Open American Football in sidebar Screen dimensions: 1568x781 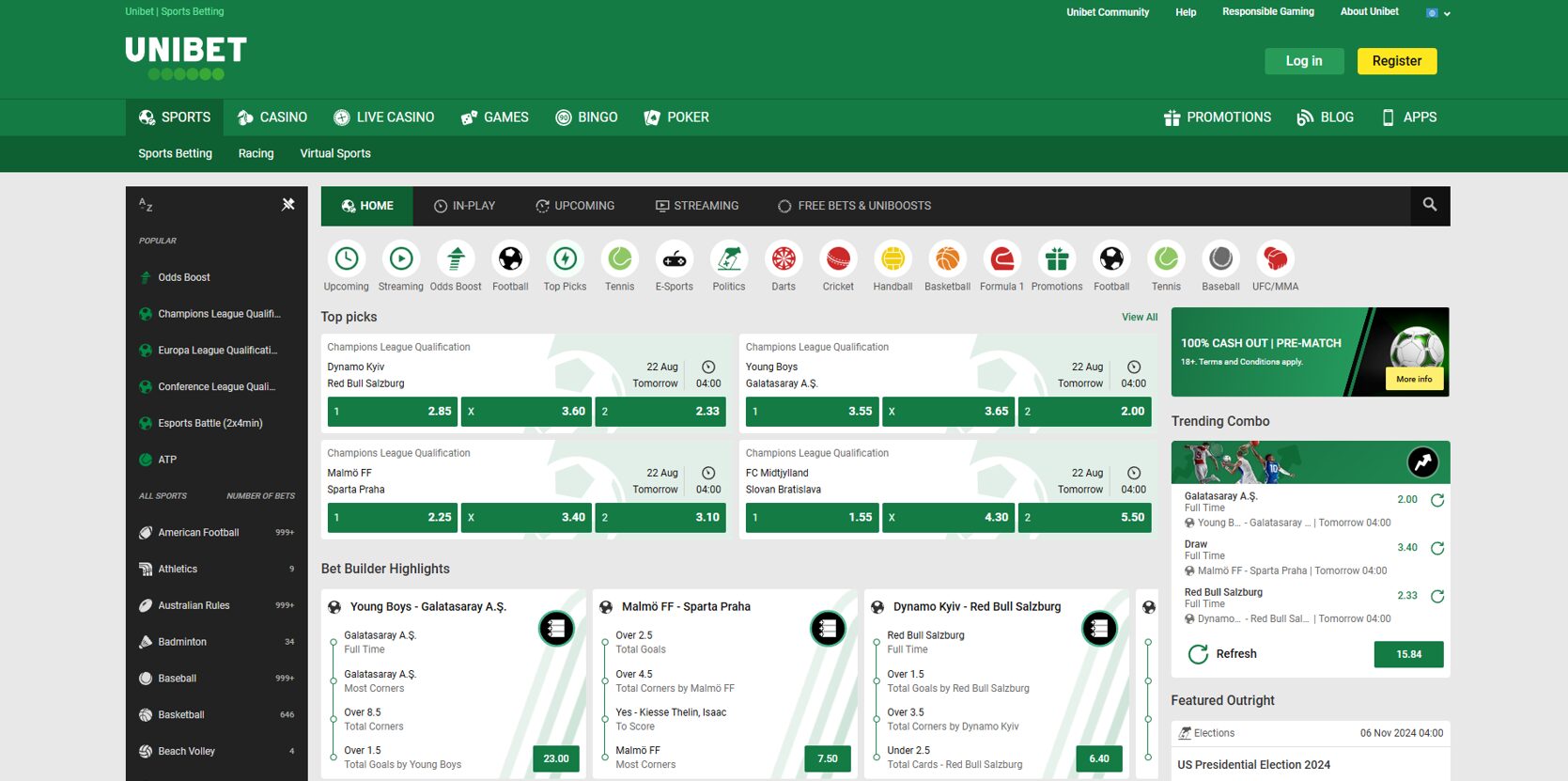coord(217,532)
